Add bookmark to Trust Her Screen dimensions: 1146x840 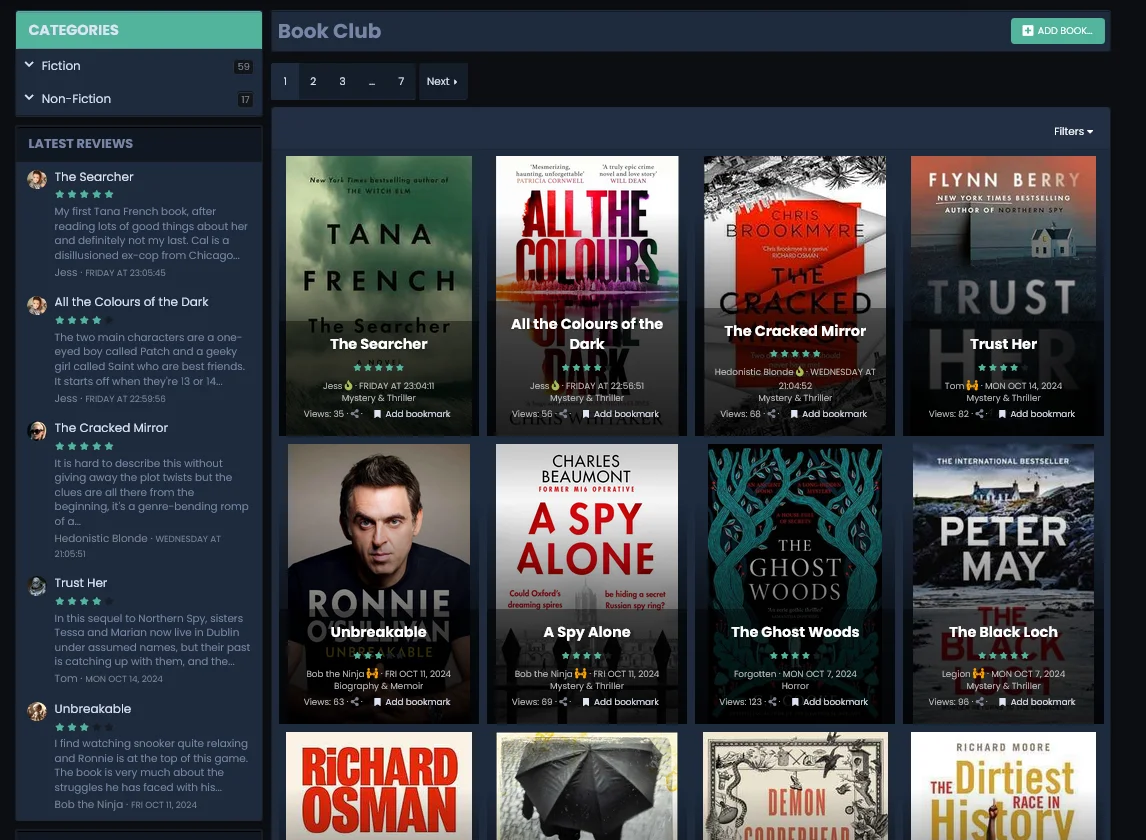1037,414
